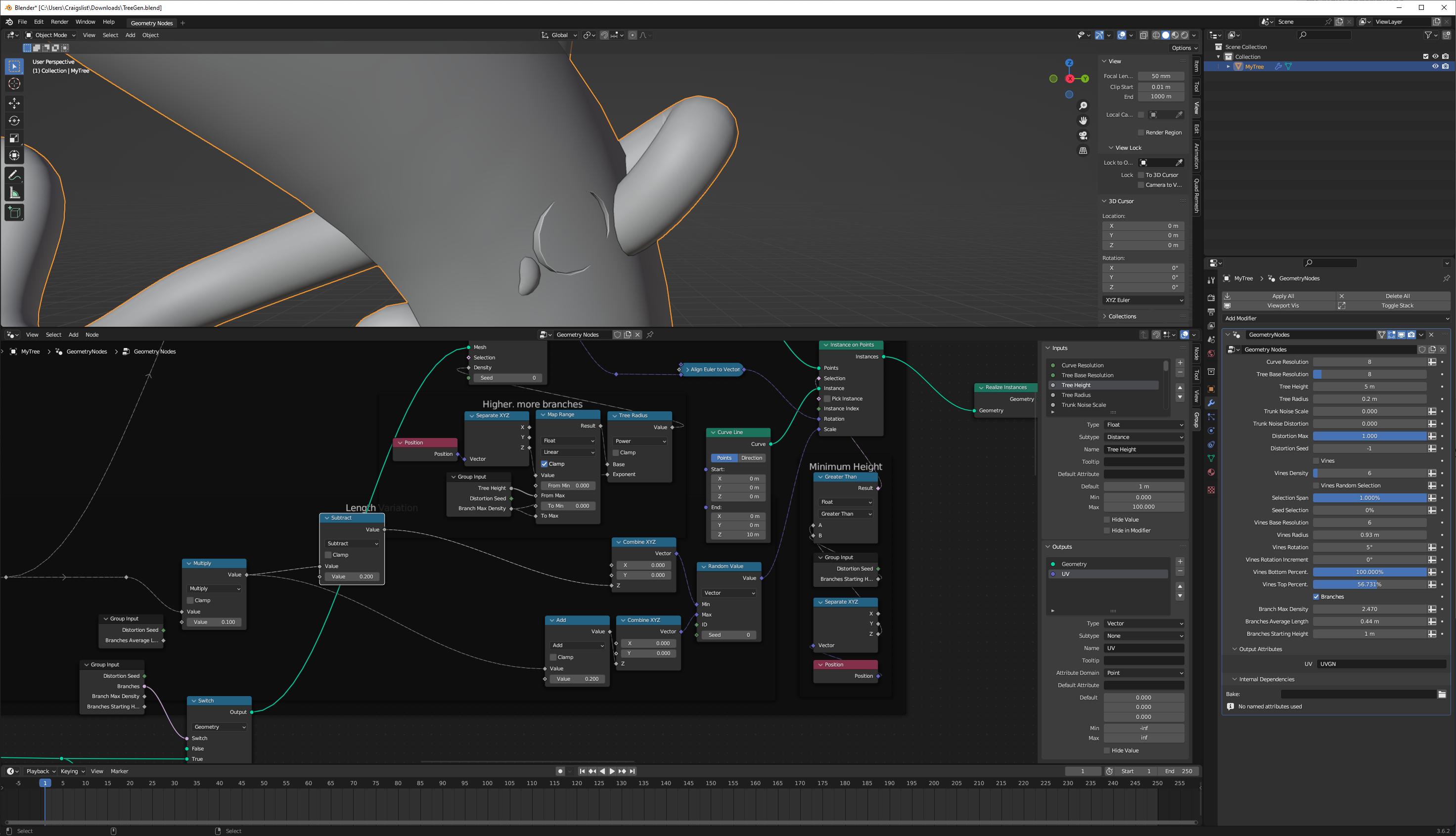
Task: Adjust the Distortion Max slider
Action: point(1369,436)
